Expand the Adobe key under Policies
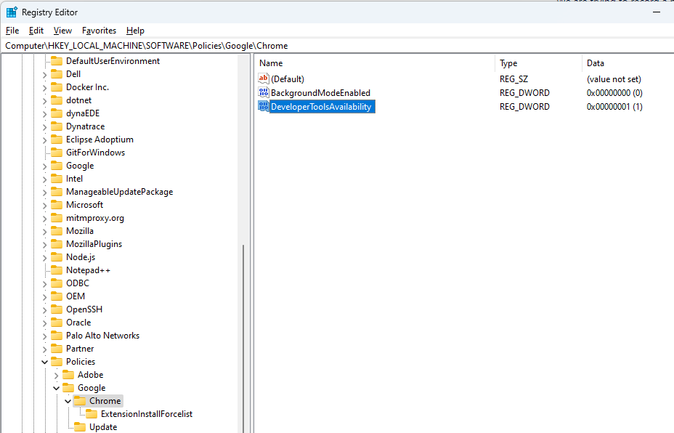The height and width of the screenshot is (433, 674). point(56,375)
